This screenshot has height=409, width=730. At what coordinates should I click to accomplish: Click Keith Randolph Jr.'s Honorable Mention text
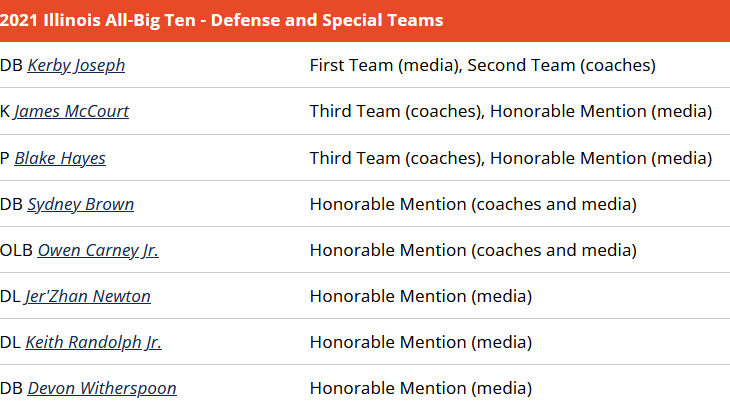[x=420, y=342]
